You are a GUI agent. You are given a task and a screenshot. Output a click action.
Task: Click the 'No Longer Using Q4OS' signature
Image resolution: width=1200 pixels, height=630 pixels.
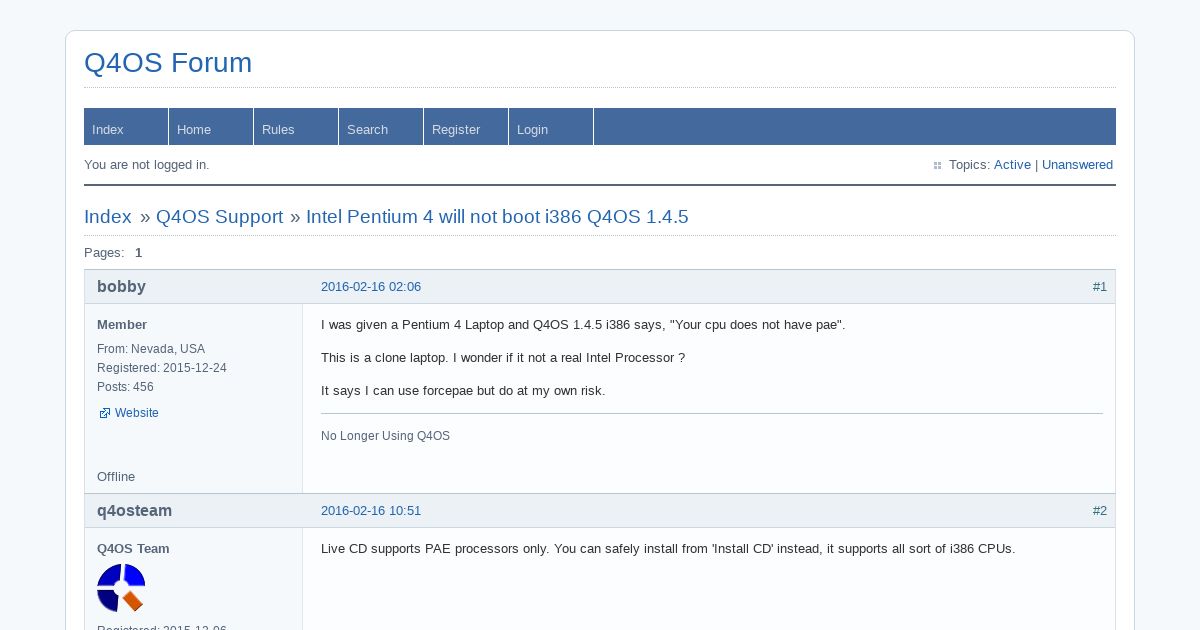tap(385, 436)
